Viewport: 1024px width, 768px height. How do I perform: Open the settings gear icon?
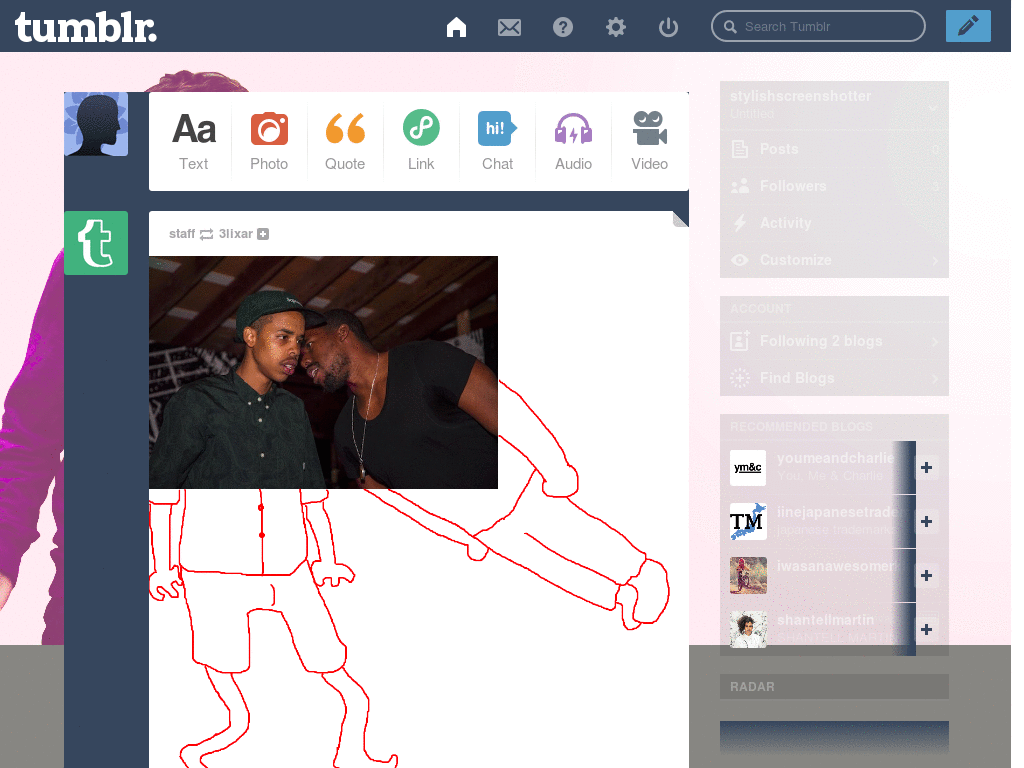615,27
